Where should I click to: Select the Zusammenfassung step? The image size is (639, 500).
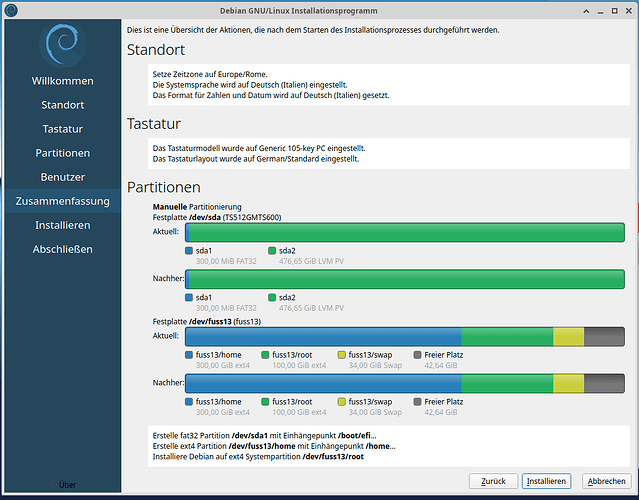(x=63, y=201)
